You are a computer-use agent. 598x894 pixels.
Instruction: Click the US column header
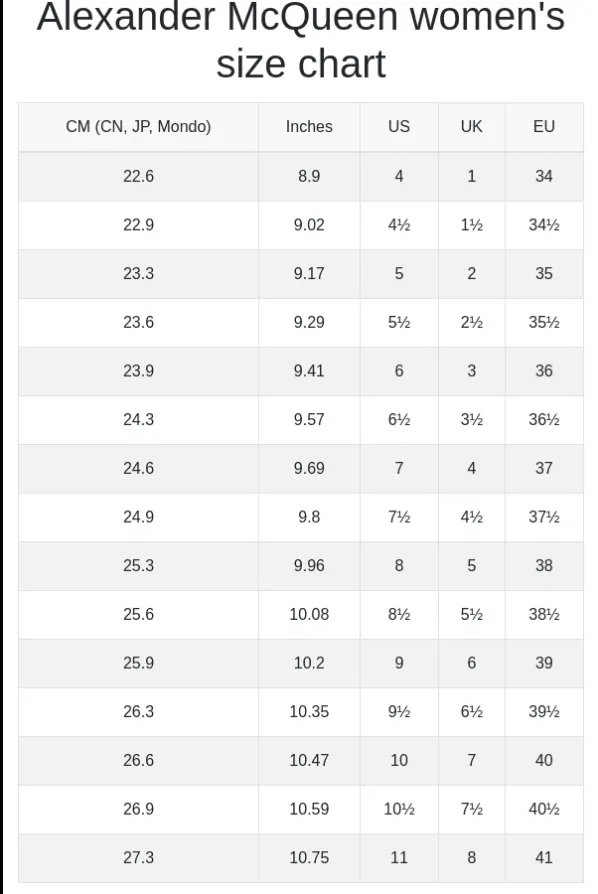[x=399, y=127]
